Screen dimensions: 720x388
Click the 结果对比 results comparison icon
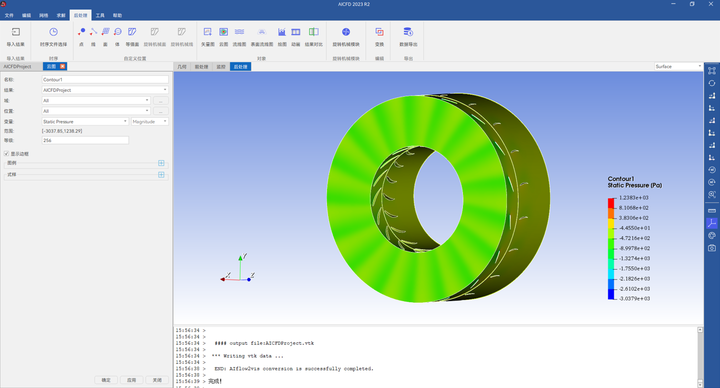pyautogui.click(x=314, y=32)
